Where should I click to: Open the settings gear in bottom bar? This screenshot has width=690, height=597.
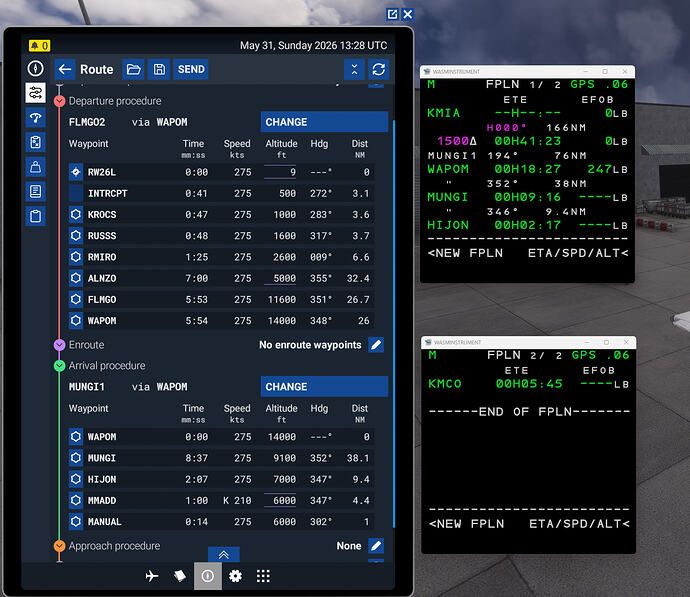pyautogui.click(x=235, y=576)
